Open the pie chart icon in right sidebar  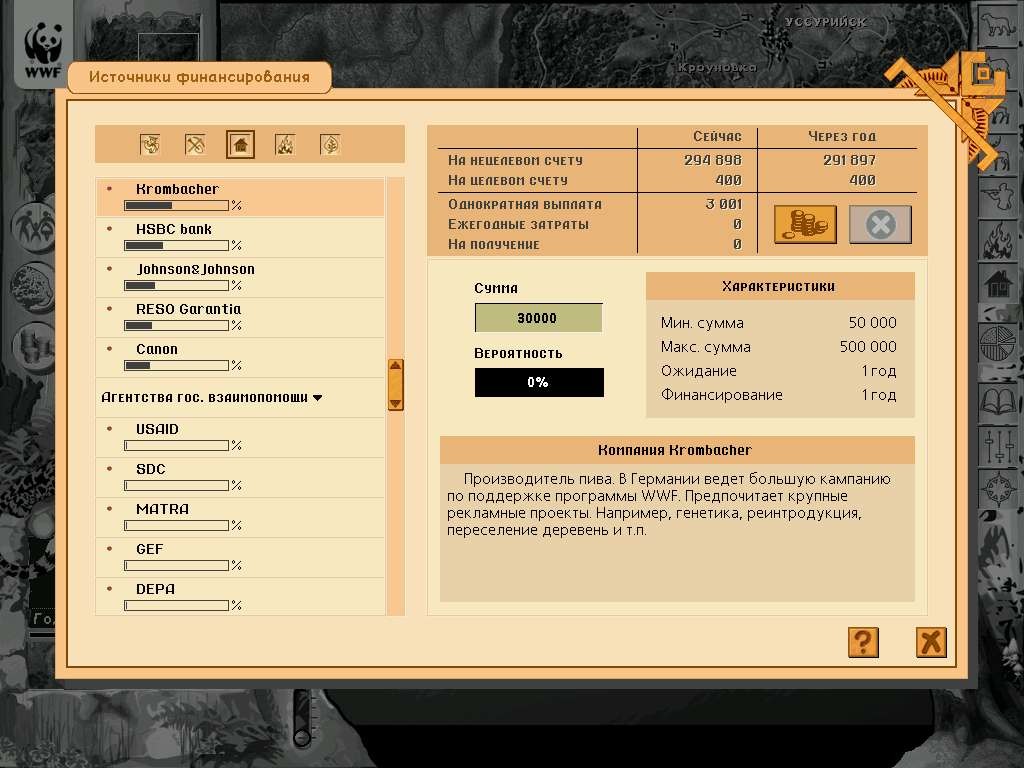[x=999, y=344]
